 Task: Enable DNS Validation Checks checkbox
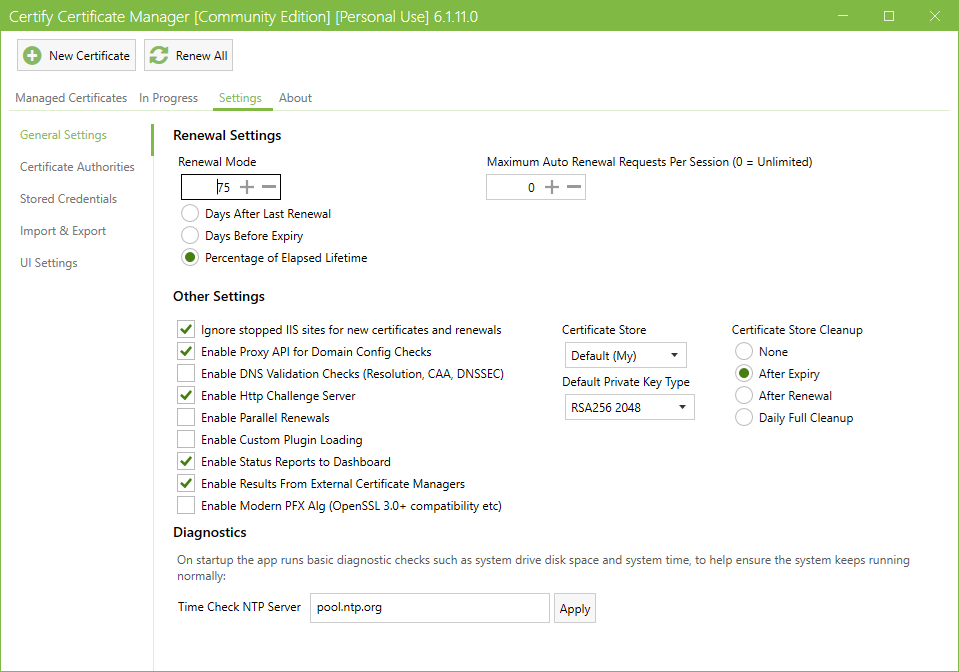click(186, 374)
